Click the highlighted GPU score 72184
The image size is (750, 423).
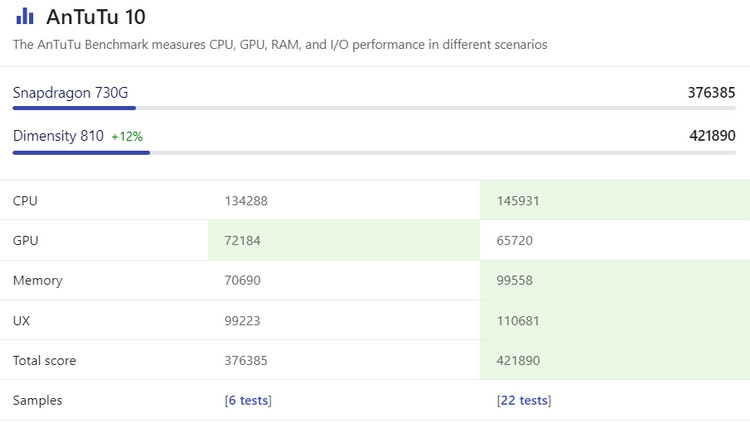pos(246,240)
